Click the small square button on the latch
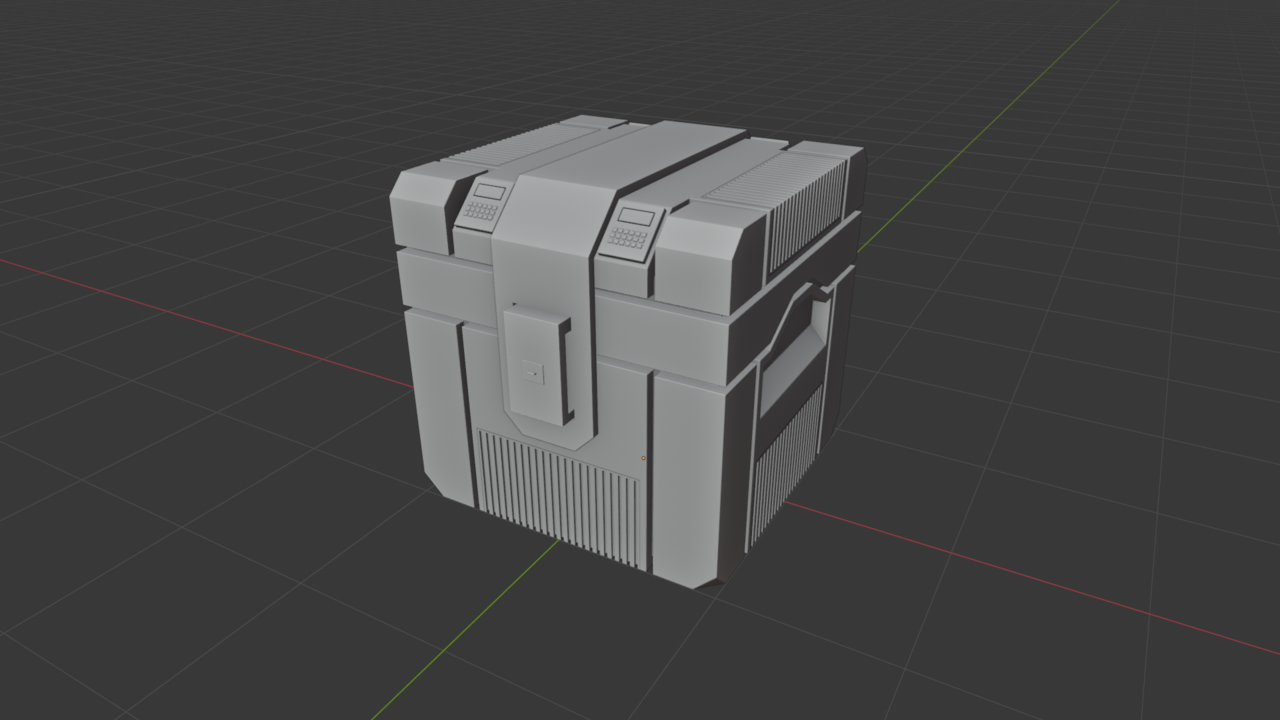This screenshot has width=1280, height=720. pos(535,372)
